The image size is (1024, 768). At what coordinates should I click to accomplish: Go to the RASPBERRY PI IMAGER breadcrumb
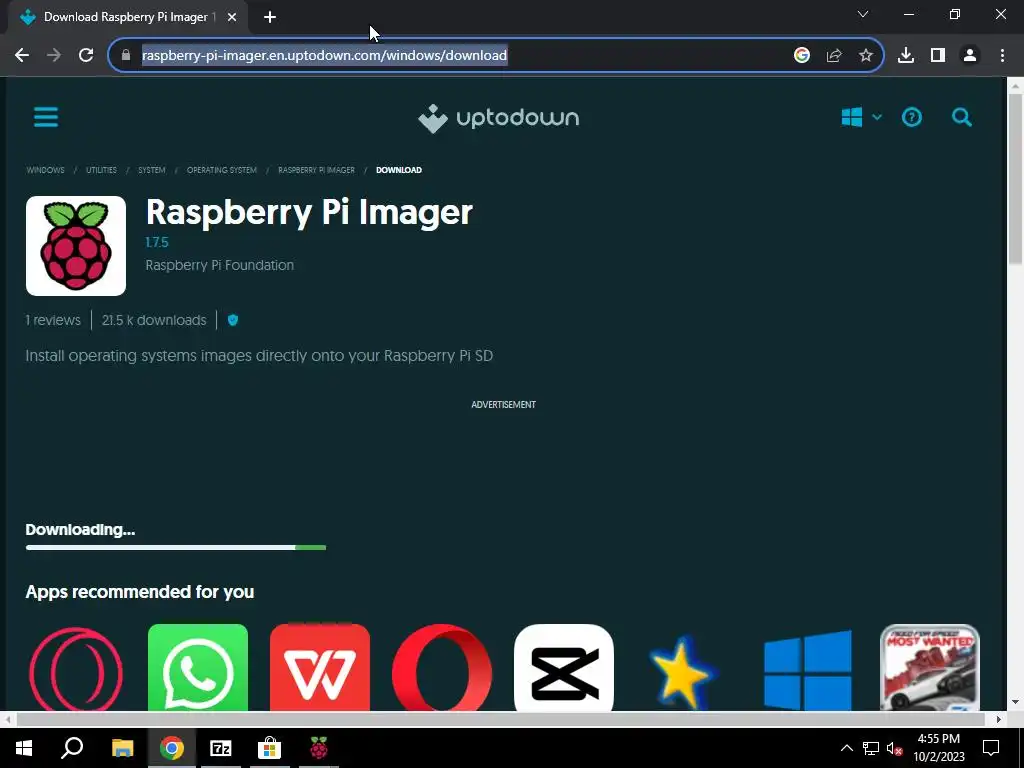(316, 170)
